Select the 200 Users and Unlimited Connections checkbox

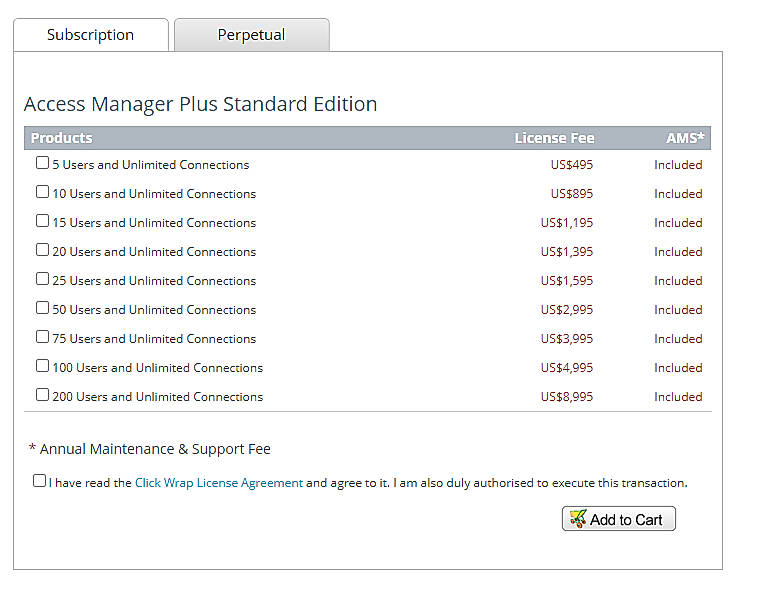click(x=43, y=395)
